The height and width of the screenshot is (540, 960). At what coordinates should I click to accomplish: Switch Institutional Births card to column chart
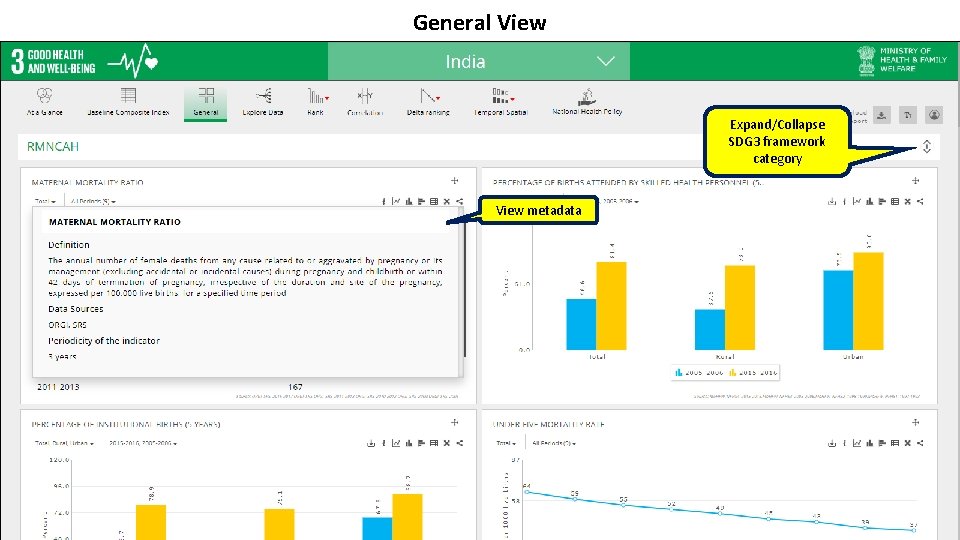click(409, 443)
